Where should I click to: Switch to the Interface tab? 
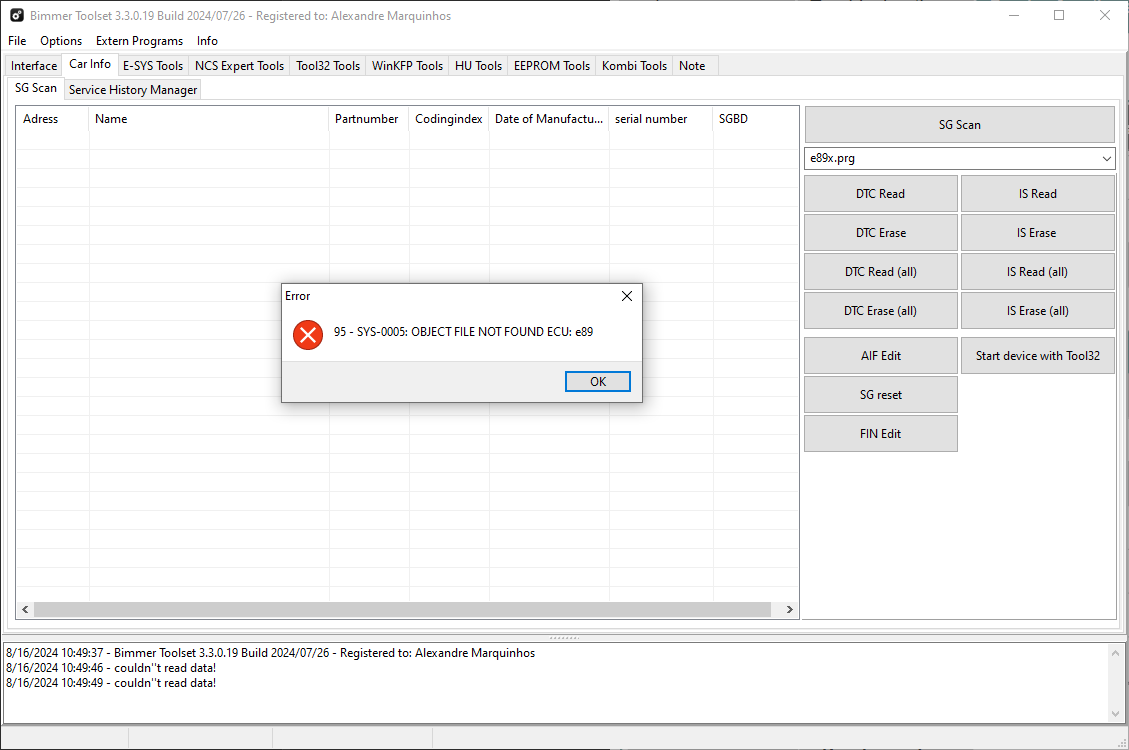click(x=34, y=65)
